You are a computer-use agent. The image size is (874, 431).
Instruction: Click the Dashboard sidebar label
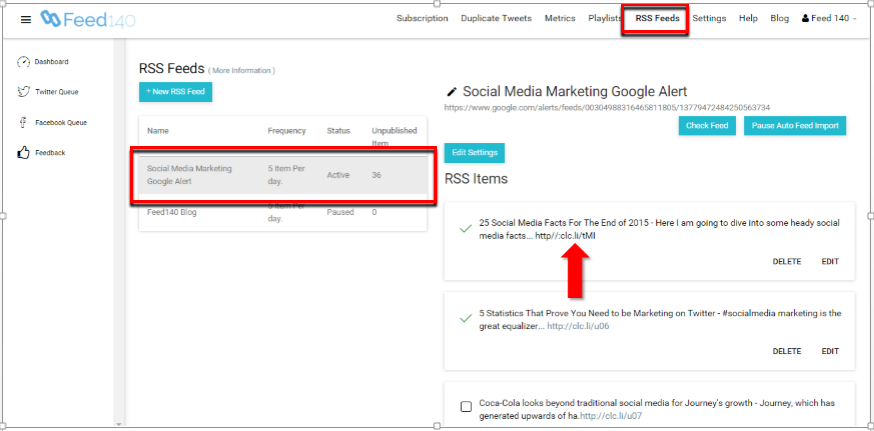[51, 62]
